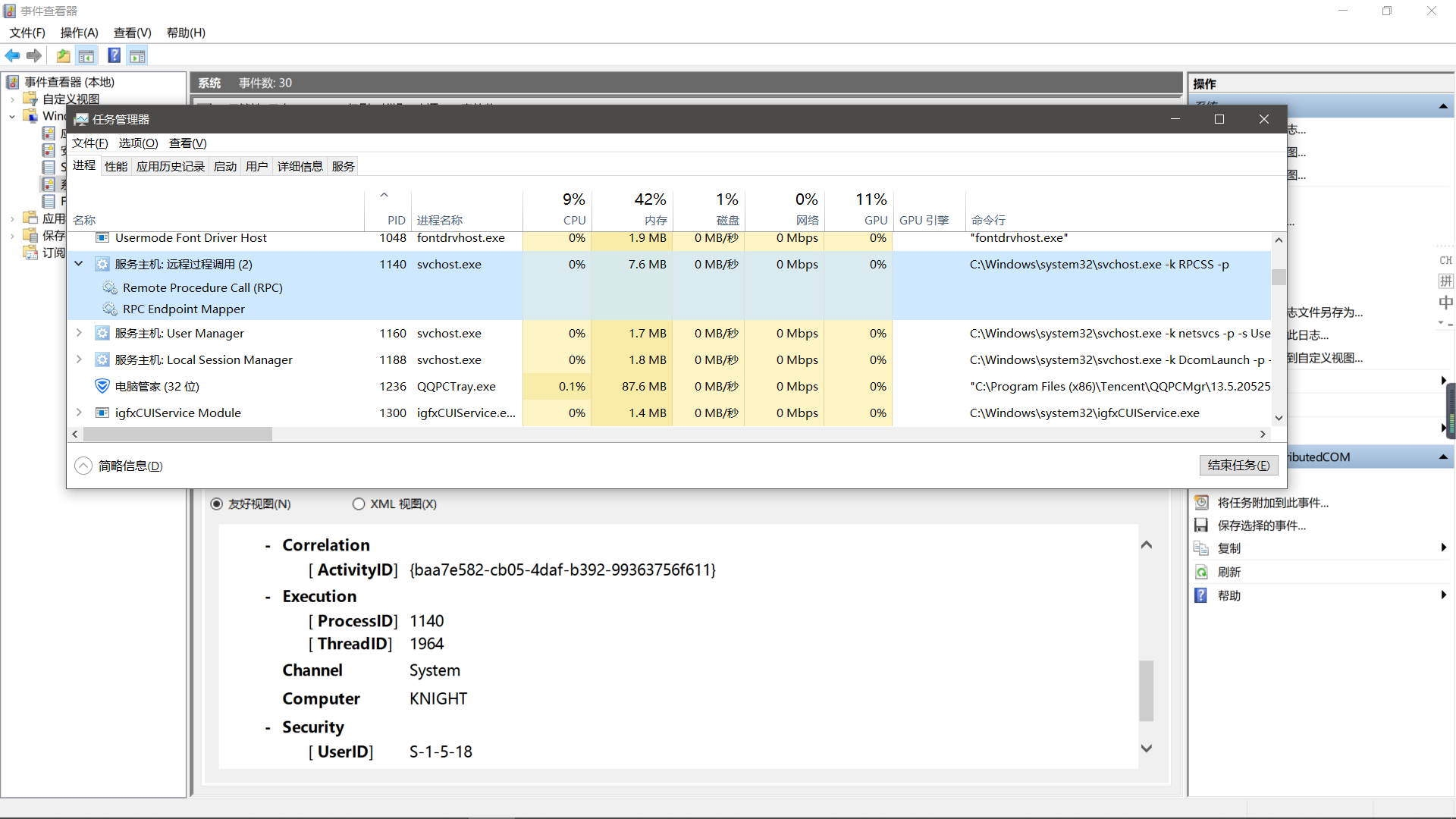Image resolution: width=1456 pixels, height=819 pixels.
Task: Click the 保存选择的事件 save icon in action pane
Action: coord(1202,525)
